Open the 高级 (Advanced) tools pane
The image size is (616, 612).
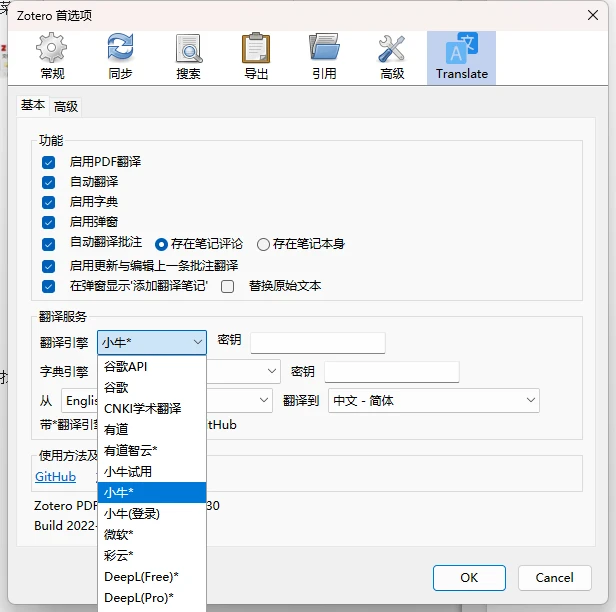[x=392, y=57]
